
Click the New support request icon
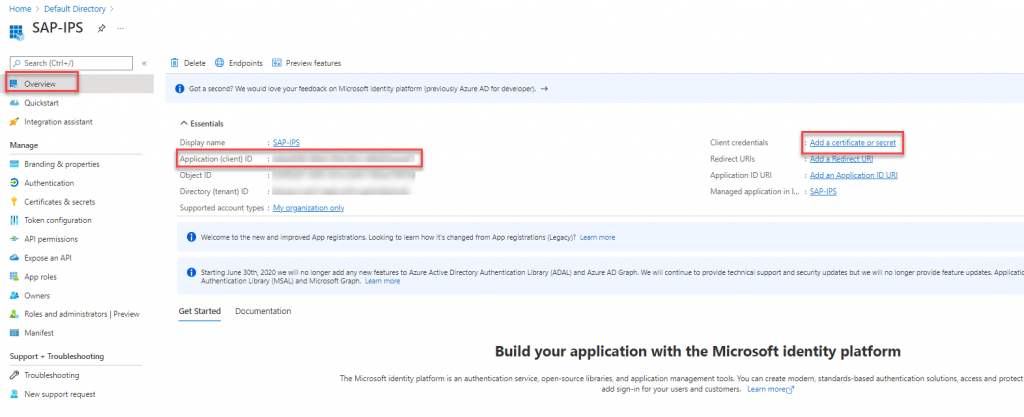coord(14,394)
